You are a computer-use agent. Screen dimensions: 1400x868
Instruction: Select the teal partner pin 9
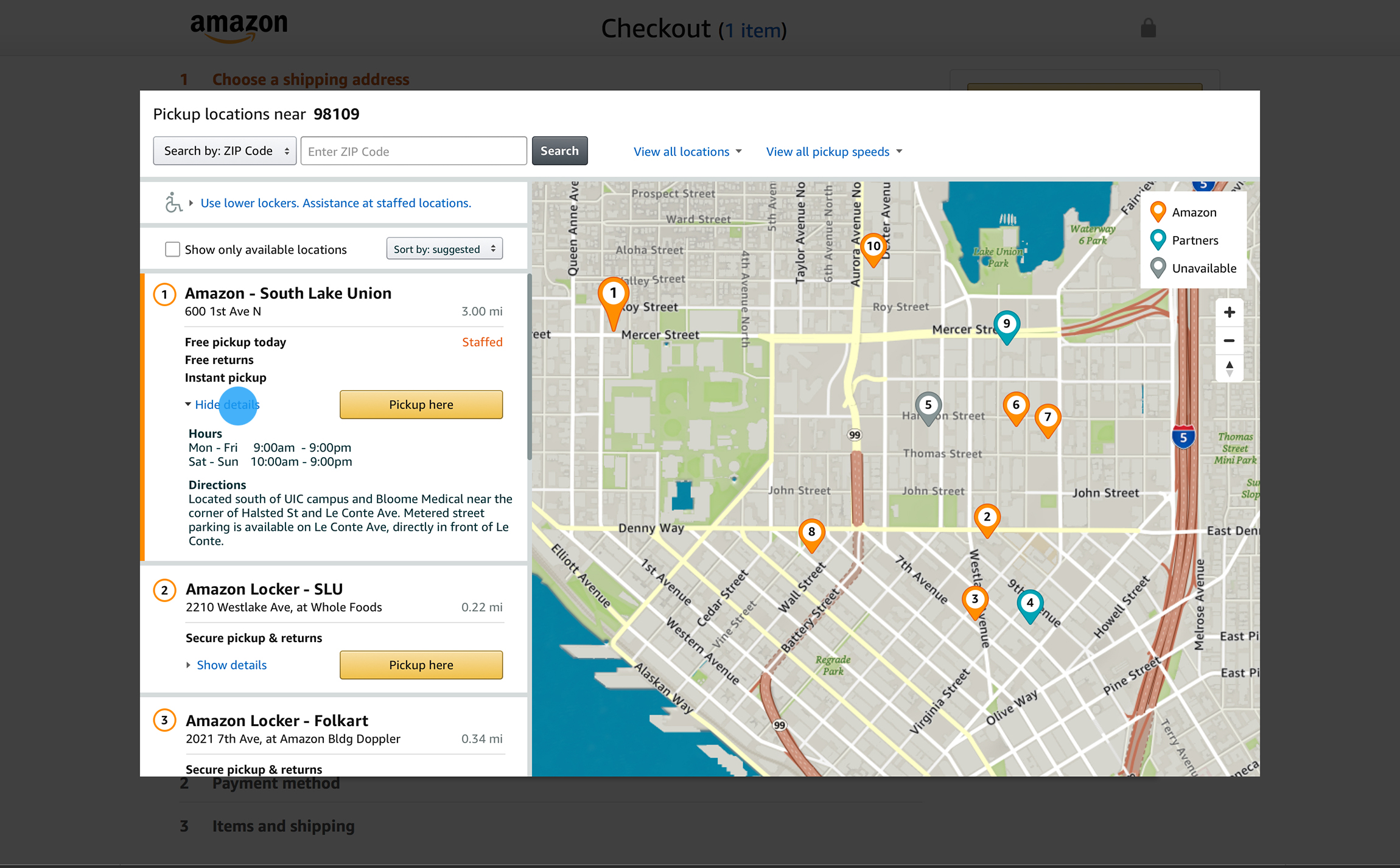click(x=1006, y=325)
